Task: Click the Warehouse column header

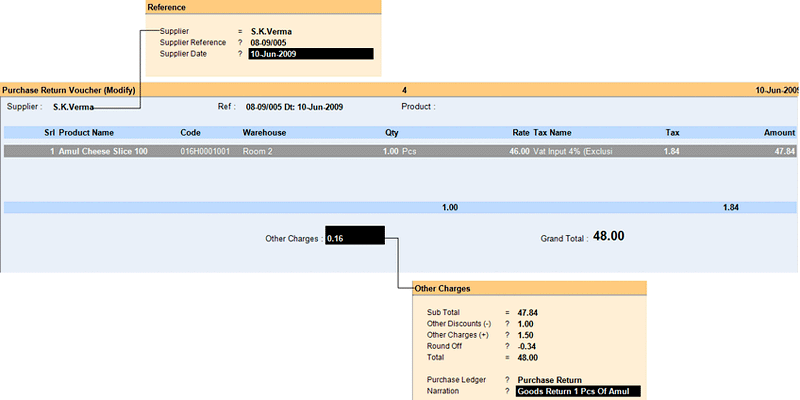Action: pyautogui.click(x=264, y=132)
